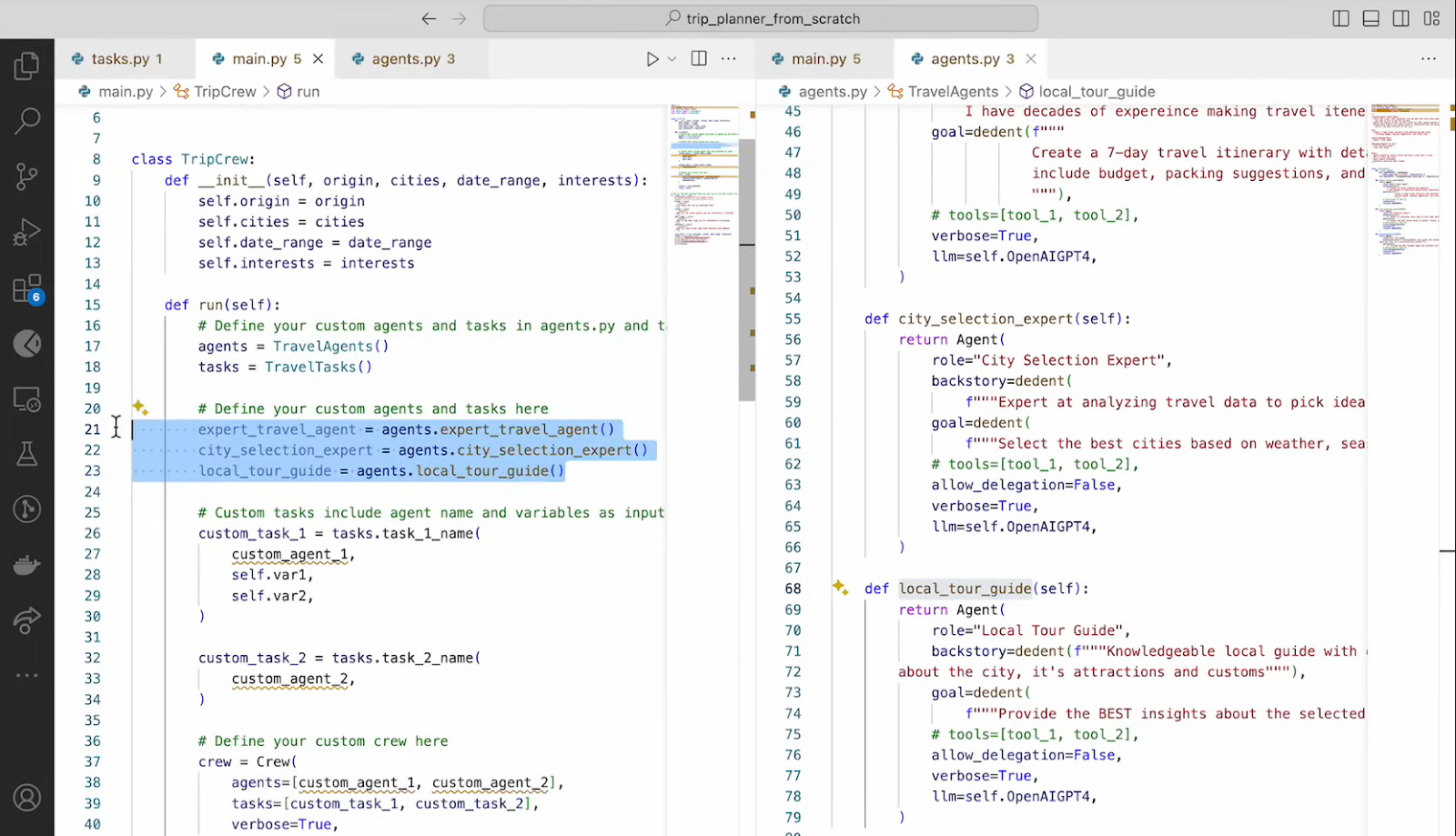Select main.py tab in right editor group
Screen dimensions: 1456x836
(825, 58)
